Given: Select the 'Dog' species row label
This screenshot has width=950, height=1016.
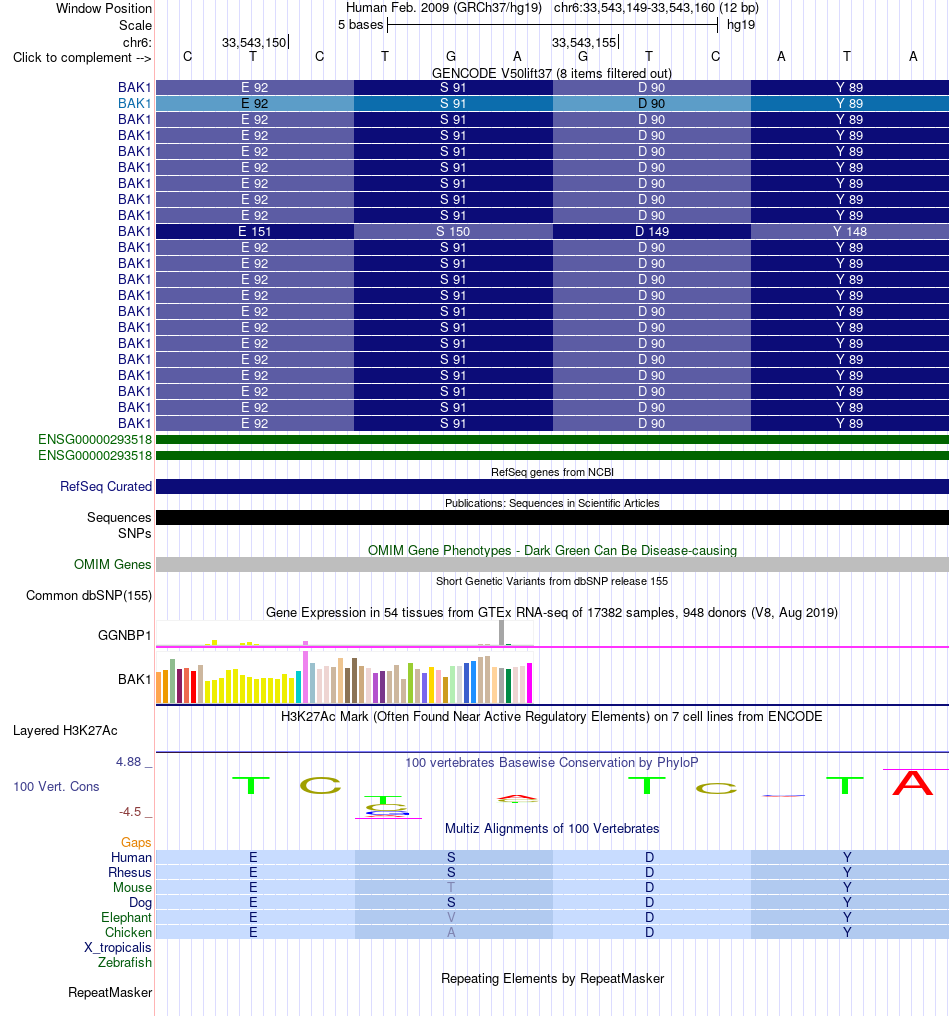Looking at the screenshot, I should [x=140, y=903].
